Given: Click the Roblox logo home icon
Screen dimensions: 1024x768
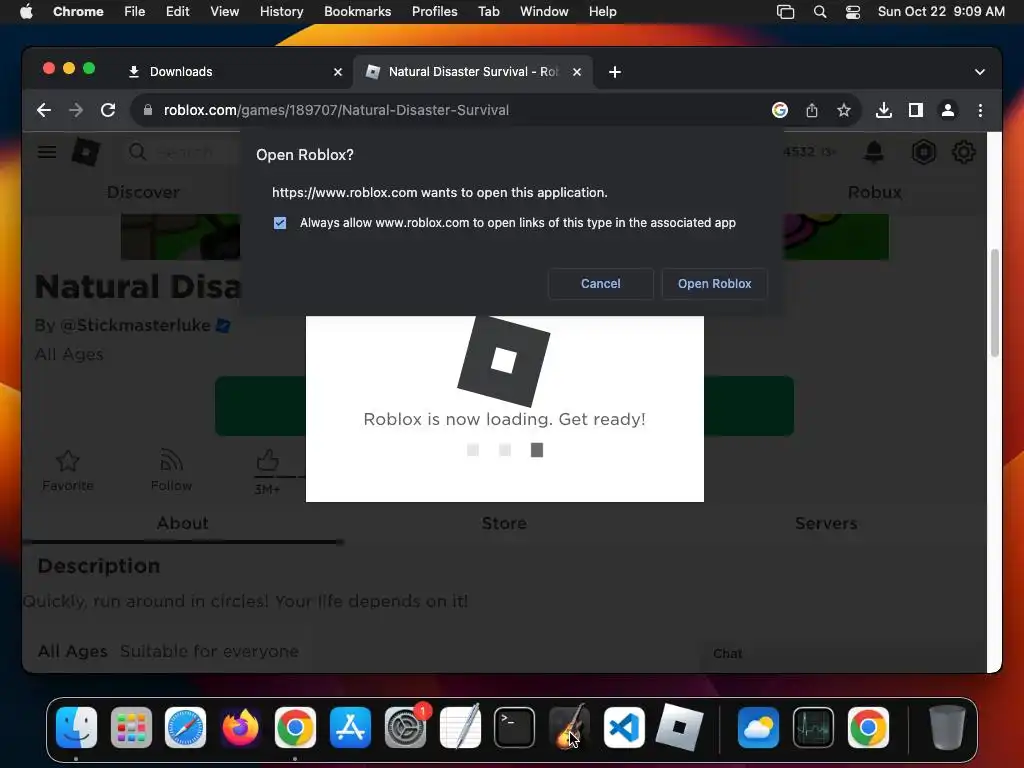Looking at the screenshot, I should pyautogui.click(x=86, y=152).
